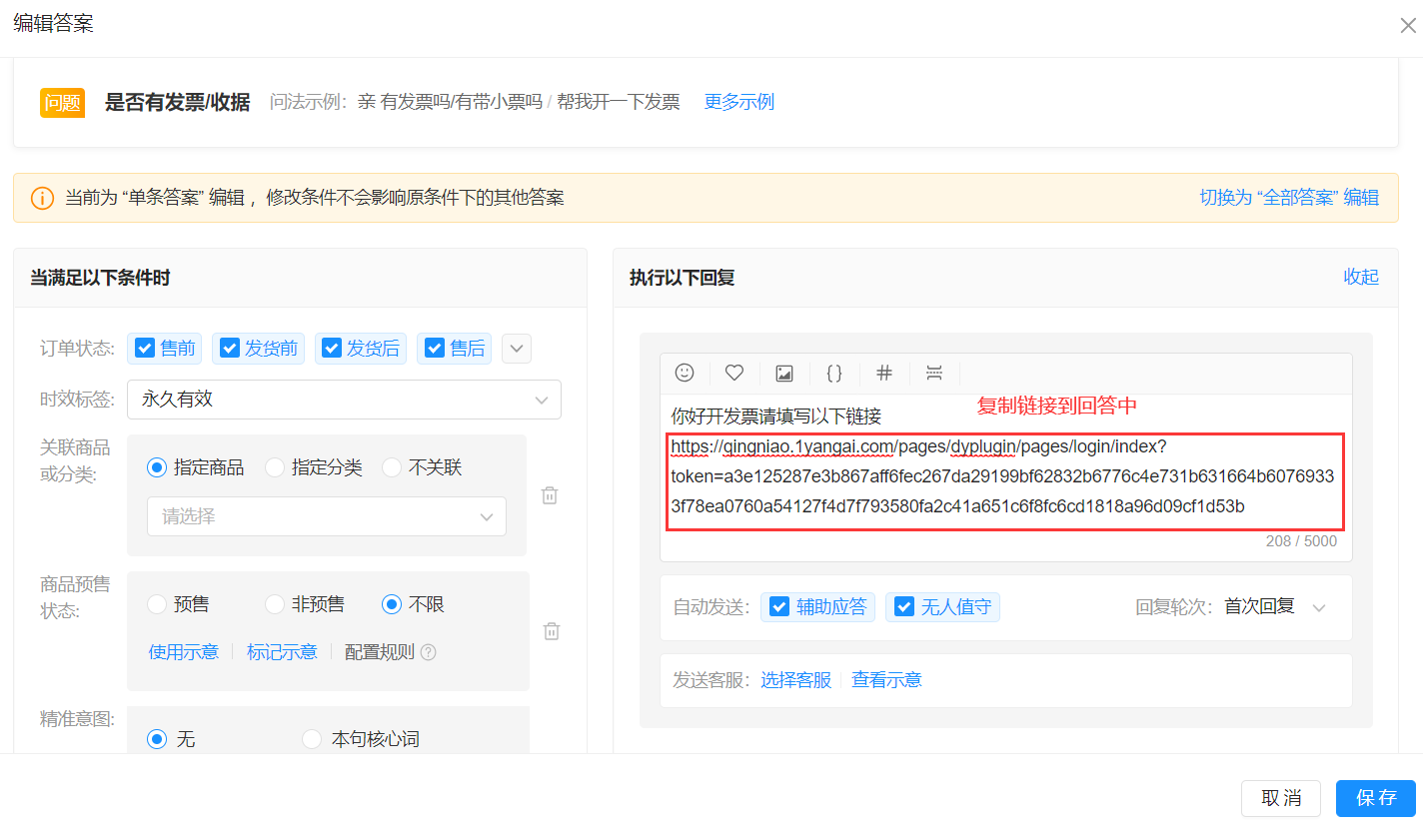This screenshot has width=1423, height=840.
Task: Insert a variable using the curly braces icon
Action: click(834, 373)
